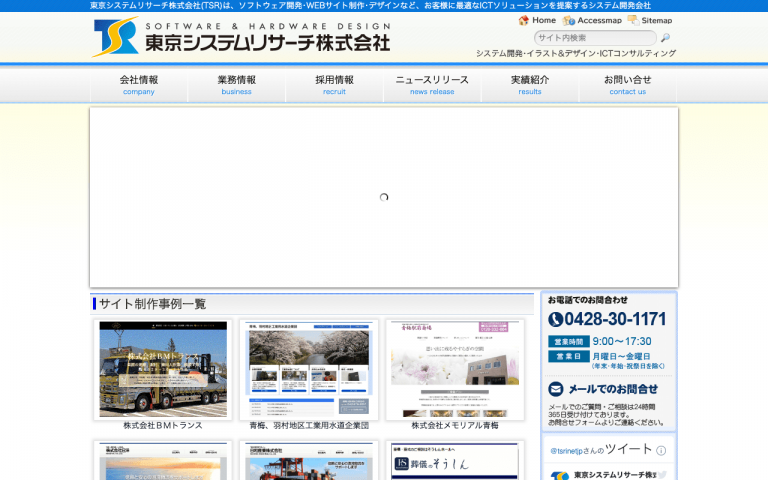Click the magnifier search button

(665, 38)
